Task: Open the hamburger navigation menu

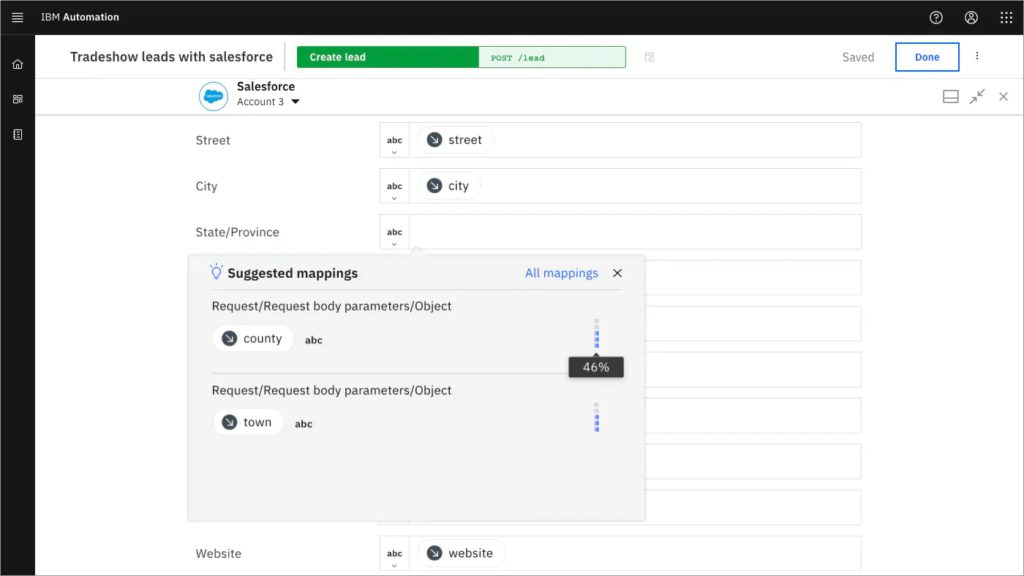Action: (x=18, y=18)
